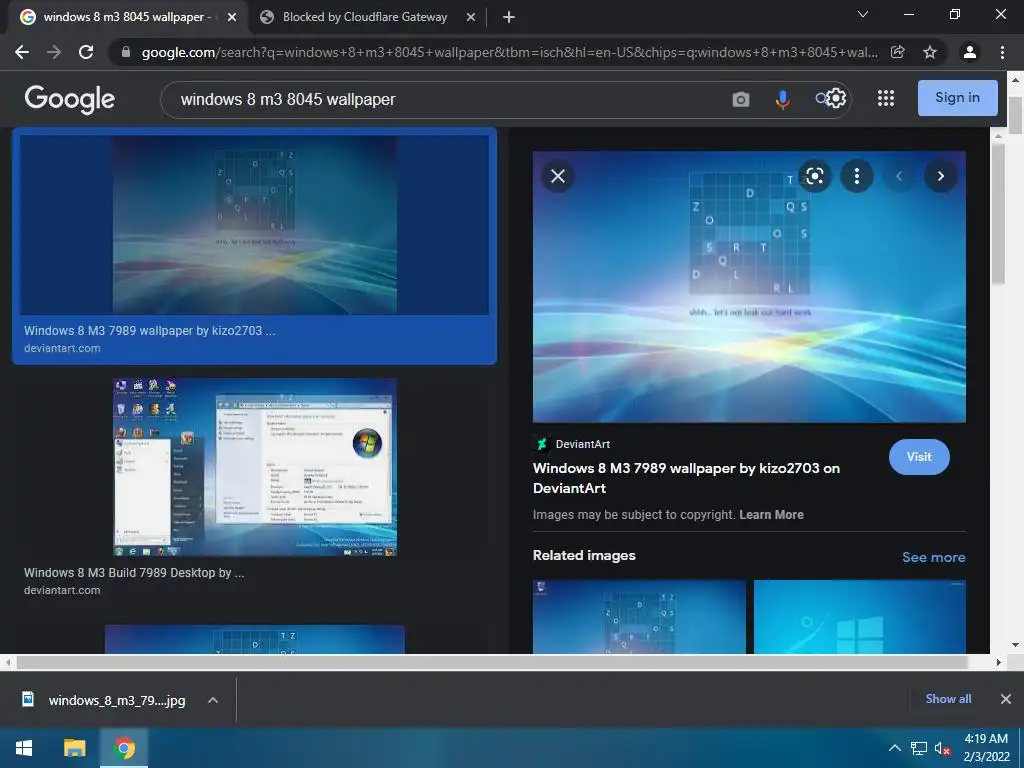Open the preview panel's more options menu
The height and width of the screenshot is (768, 1024).
pyautogui.click(x=857, y=176)
